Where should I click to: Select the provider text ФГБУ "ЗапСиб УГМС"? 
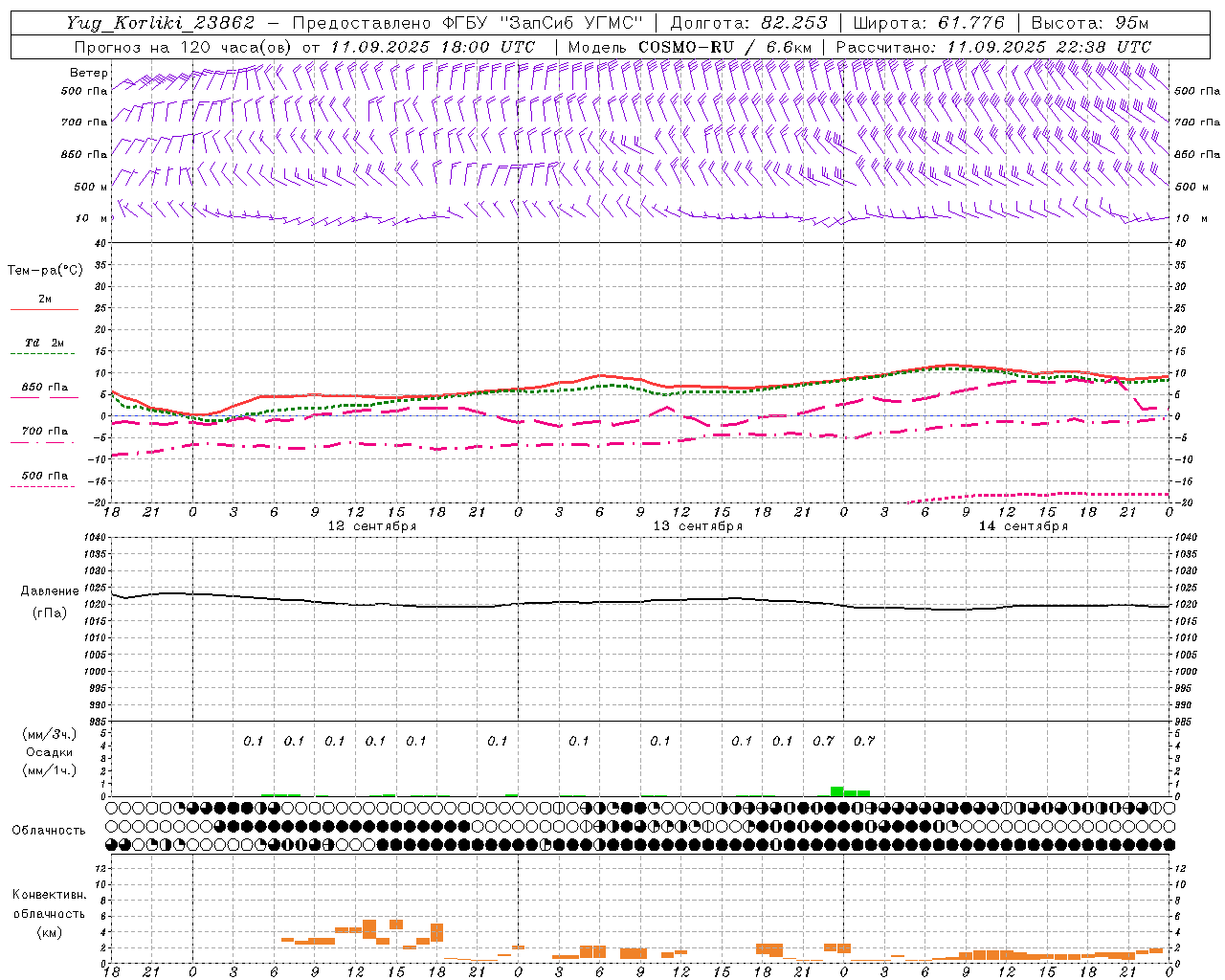coord(545,23)
